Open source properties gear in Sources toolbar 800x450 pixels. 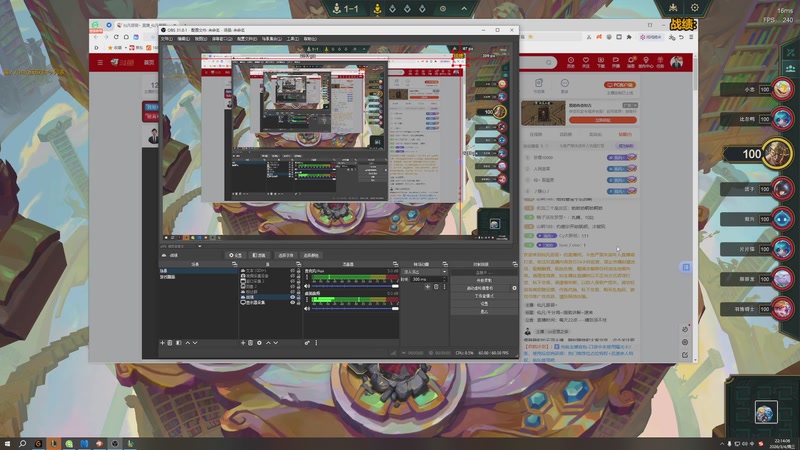[259, 342]
